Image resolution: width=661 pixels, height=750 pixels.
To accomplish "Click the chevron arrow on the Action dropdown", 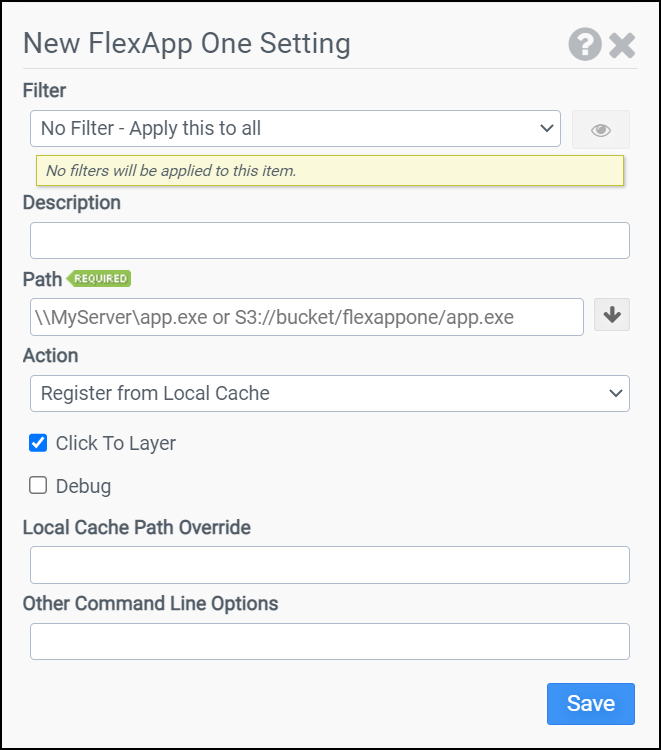I will 615,393.
